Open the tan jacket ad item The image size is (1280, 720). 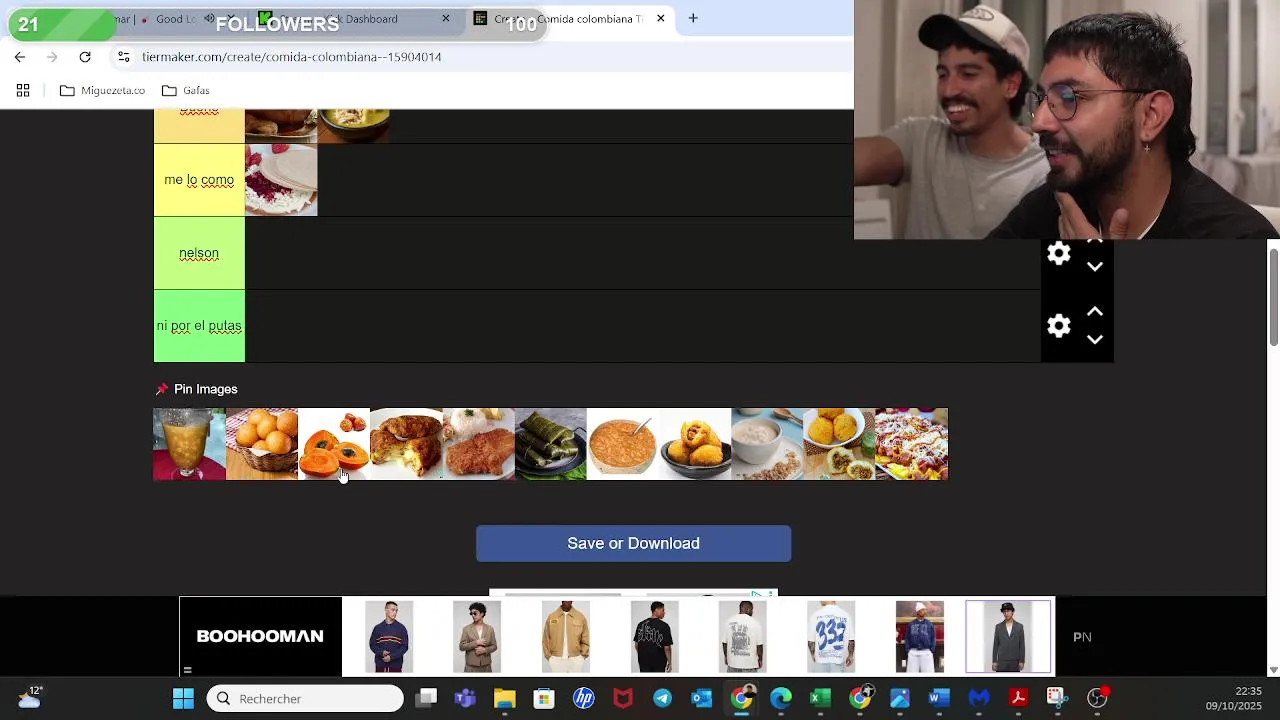(x=566, y=636)
